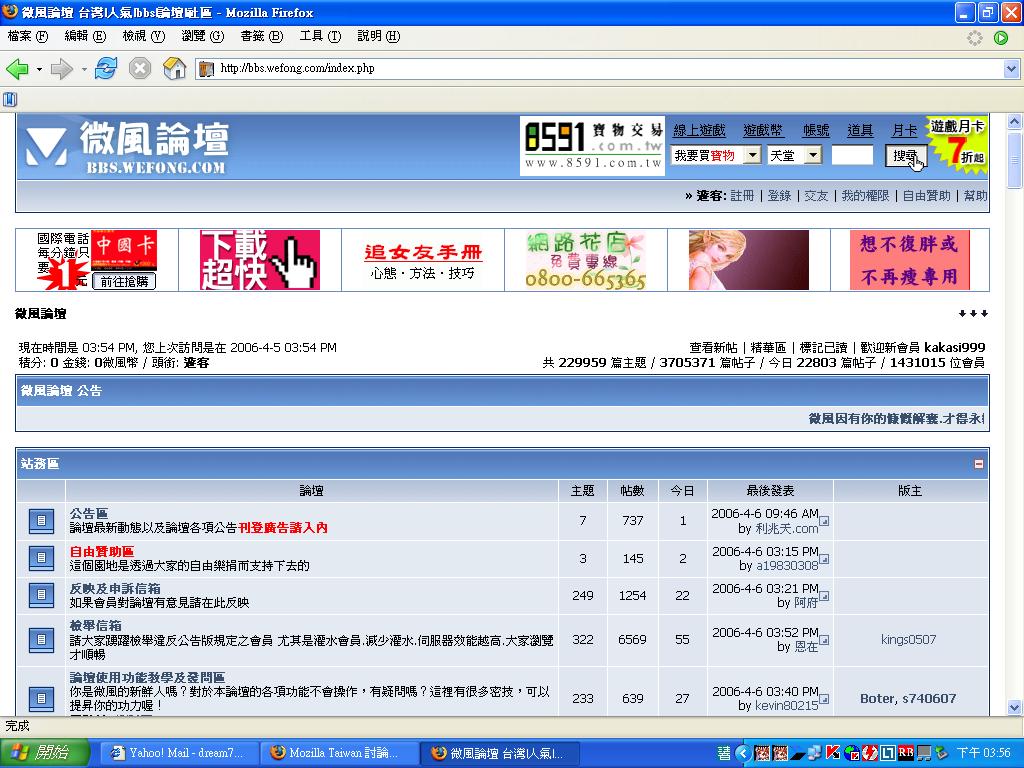Screen dimensions: 1024x768
Task: Click the search text input field
Action: (852, 155)
